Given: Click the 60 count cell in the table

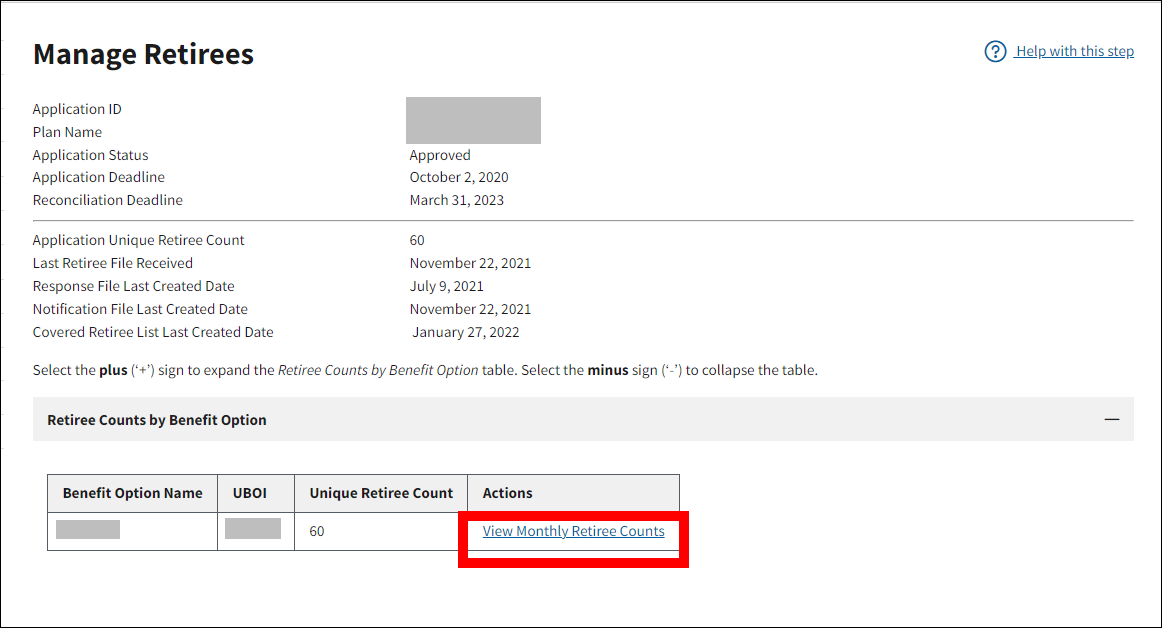Looking at the screenshot, I should click(317, 531).
